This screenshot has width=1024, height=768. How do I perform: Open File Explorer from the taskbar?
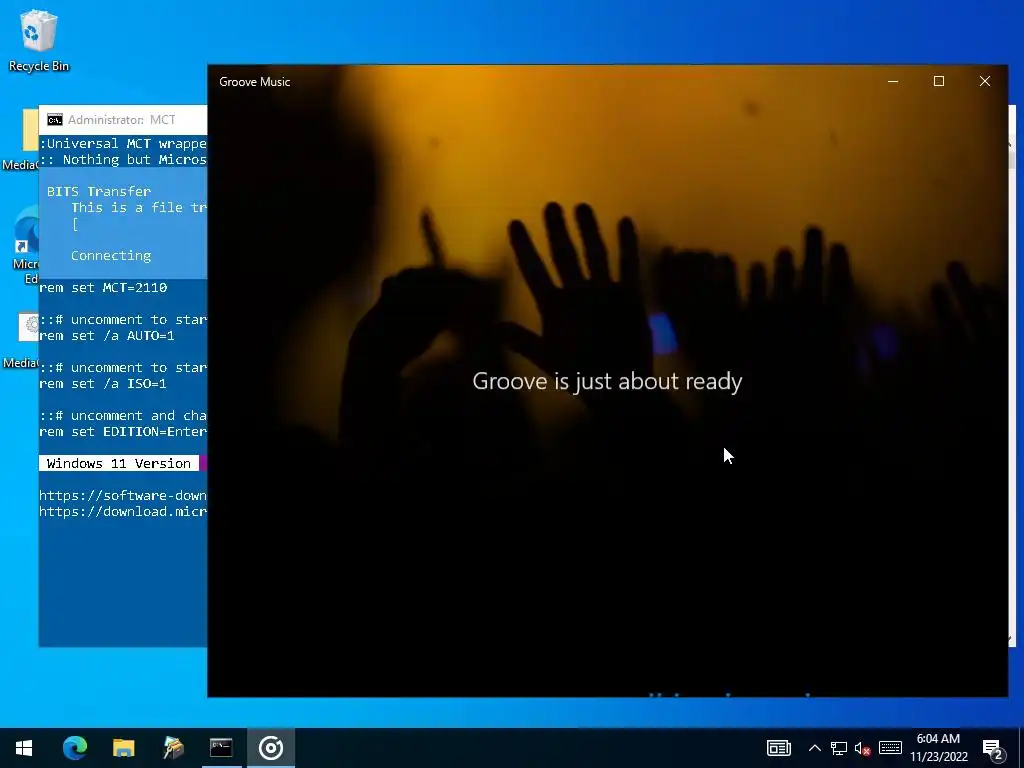tap(123, 748)
